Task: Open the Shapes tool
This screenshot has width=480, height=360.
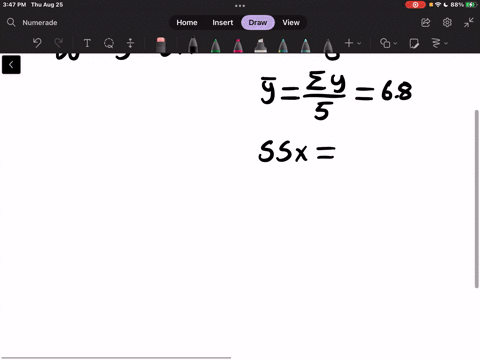Action: click(x=385, y=43)
